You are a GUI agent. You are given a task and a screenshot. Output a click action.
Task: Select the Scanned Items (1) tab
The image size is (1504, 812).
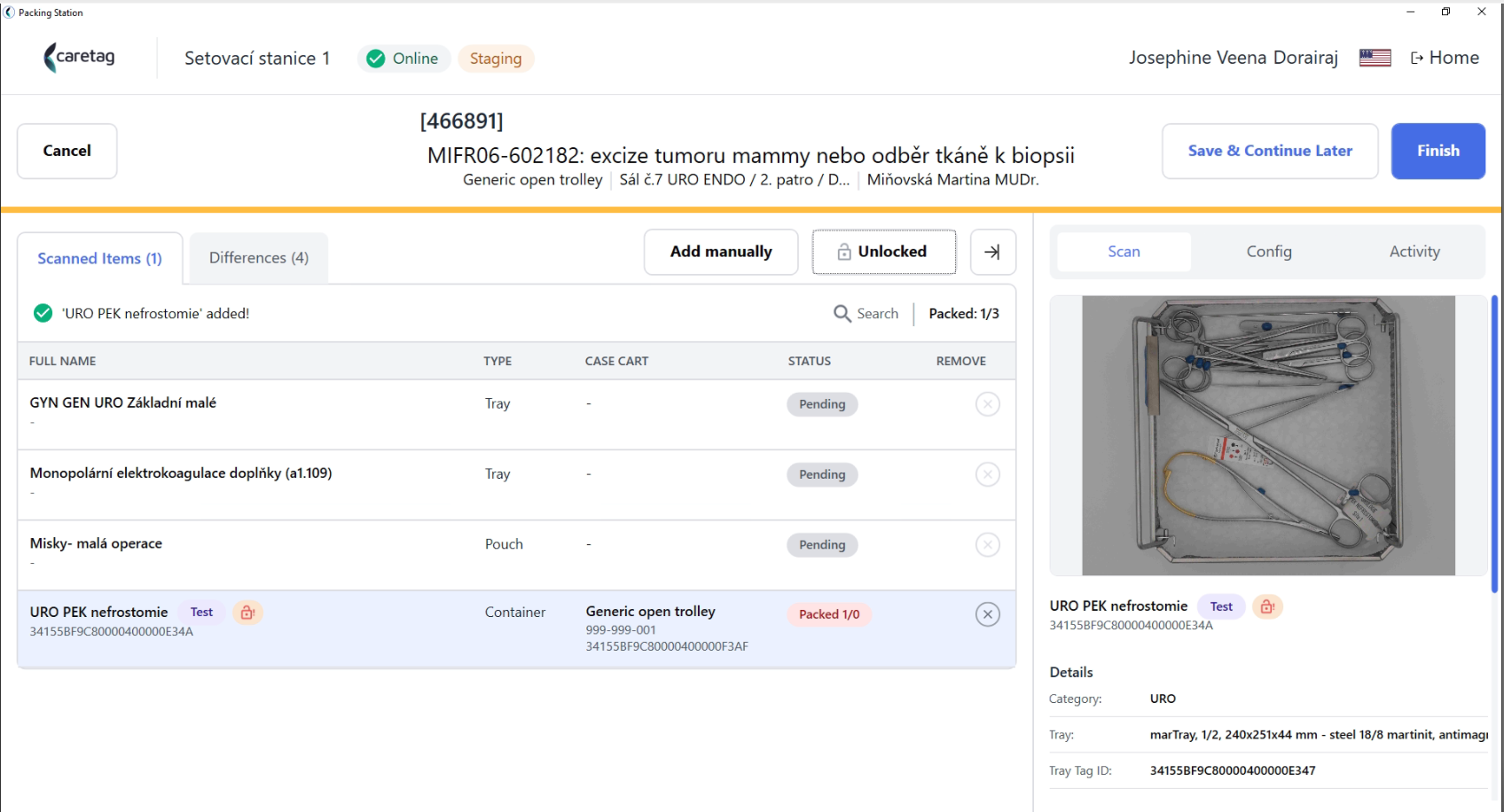[99, 259]
